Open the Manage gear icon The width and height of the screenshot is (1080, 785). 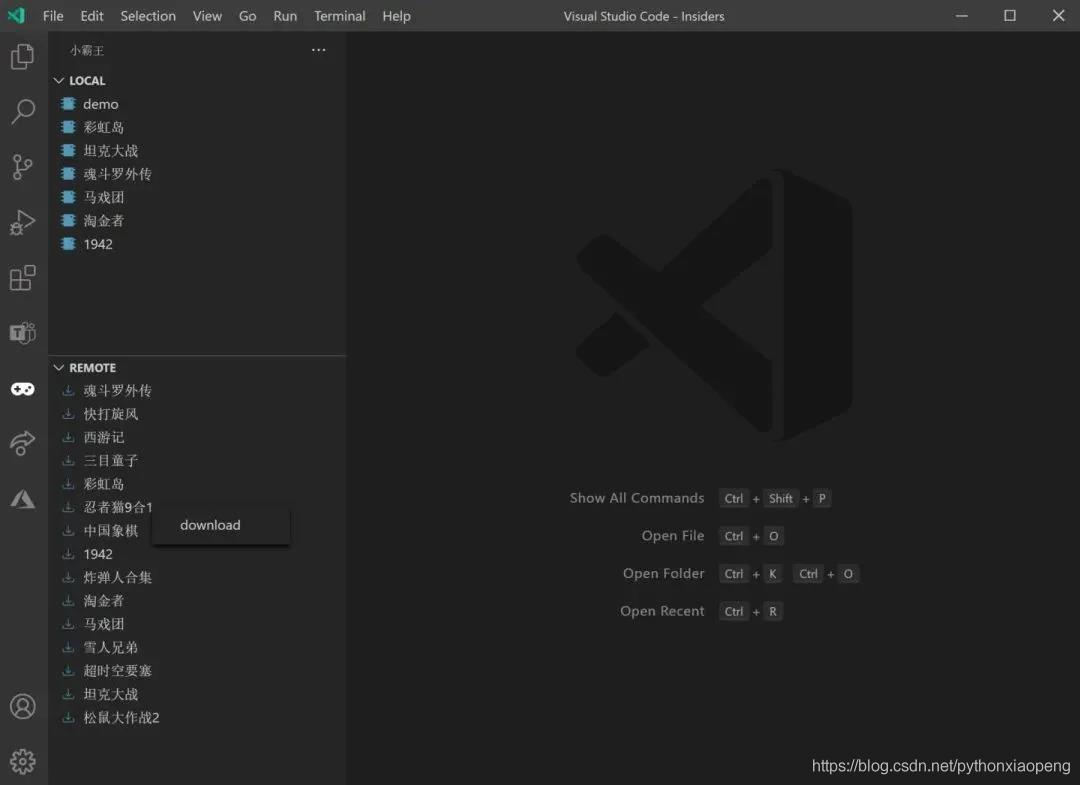[x=23, y=762]
